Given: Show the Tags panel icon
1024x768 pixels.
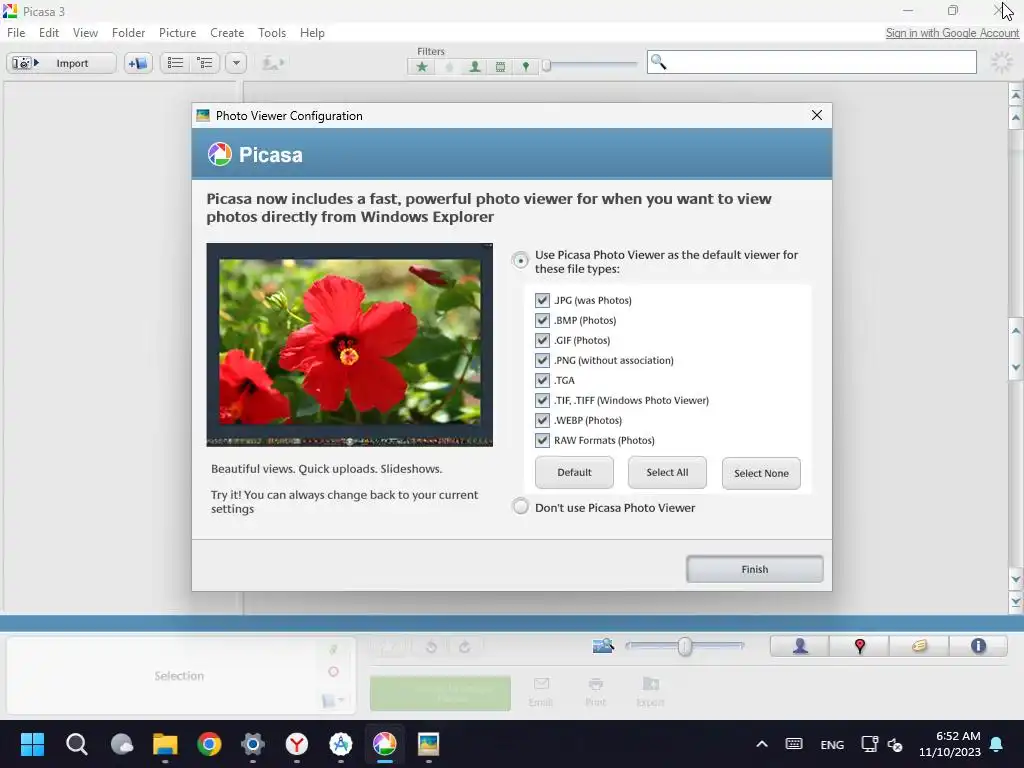Looking at the screenshot, I should tap(919, 646).
